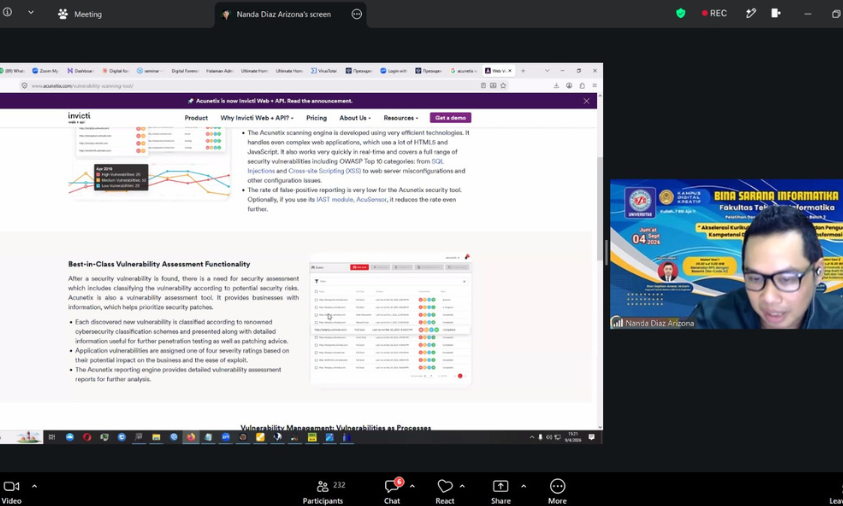The image size is (843, 506).
Task: Open browser extensions icon
Action: [582, 85]
